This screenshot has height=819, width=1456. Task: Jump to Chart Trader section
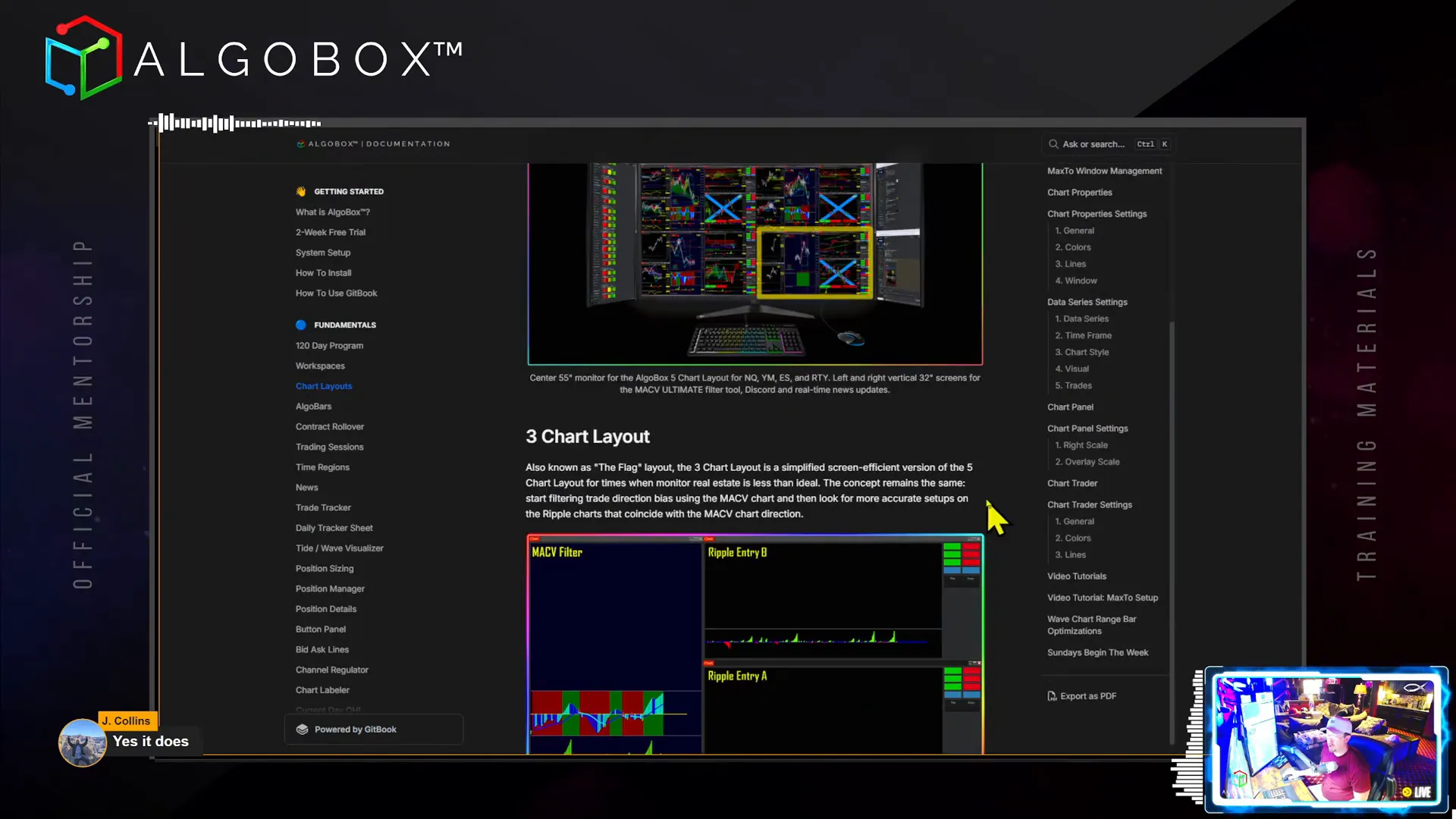pyautogui.click(x=1072, y=483)
